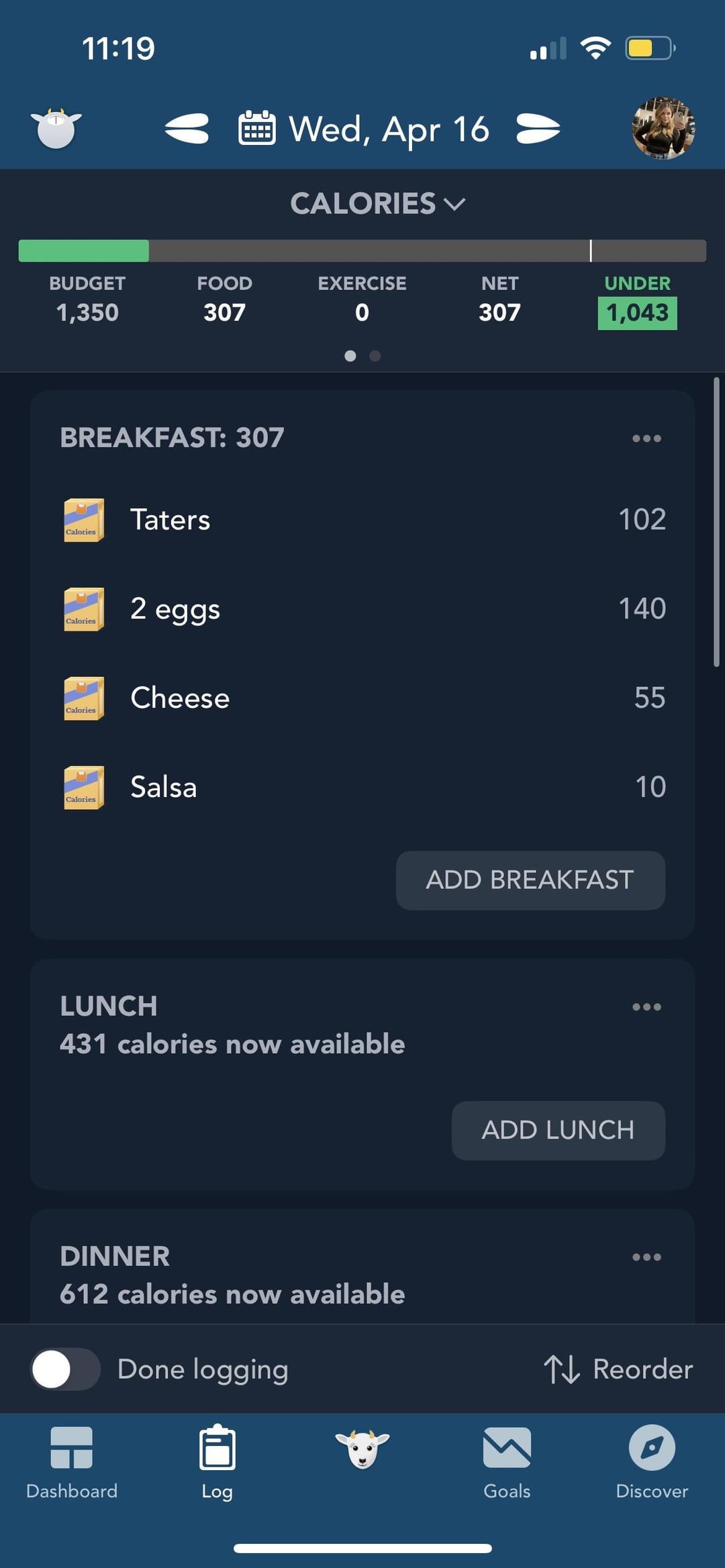Switch to Goals tab
Viewport: 725px width, 1568px height.
tap(507, 1463)
